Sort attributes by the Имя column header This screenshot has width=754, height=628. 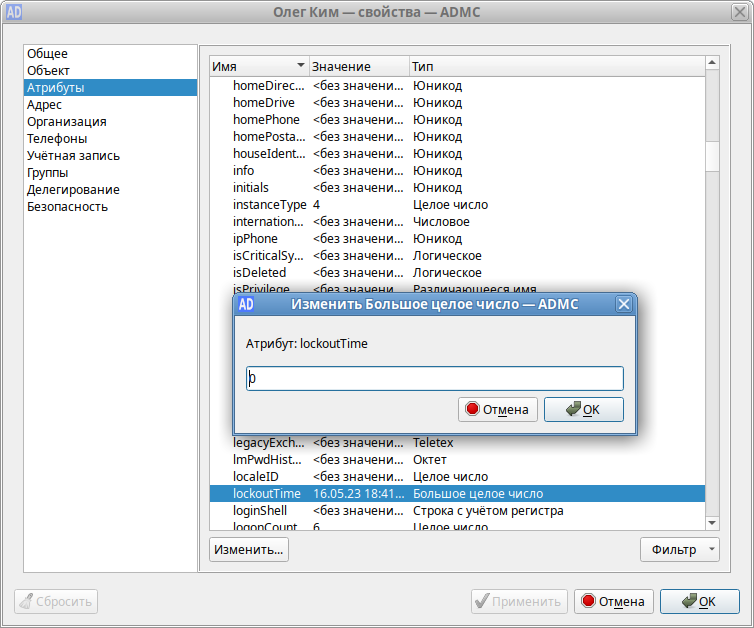point(258,66)
